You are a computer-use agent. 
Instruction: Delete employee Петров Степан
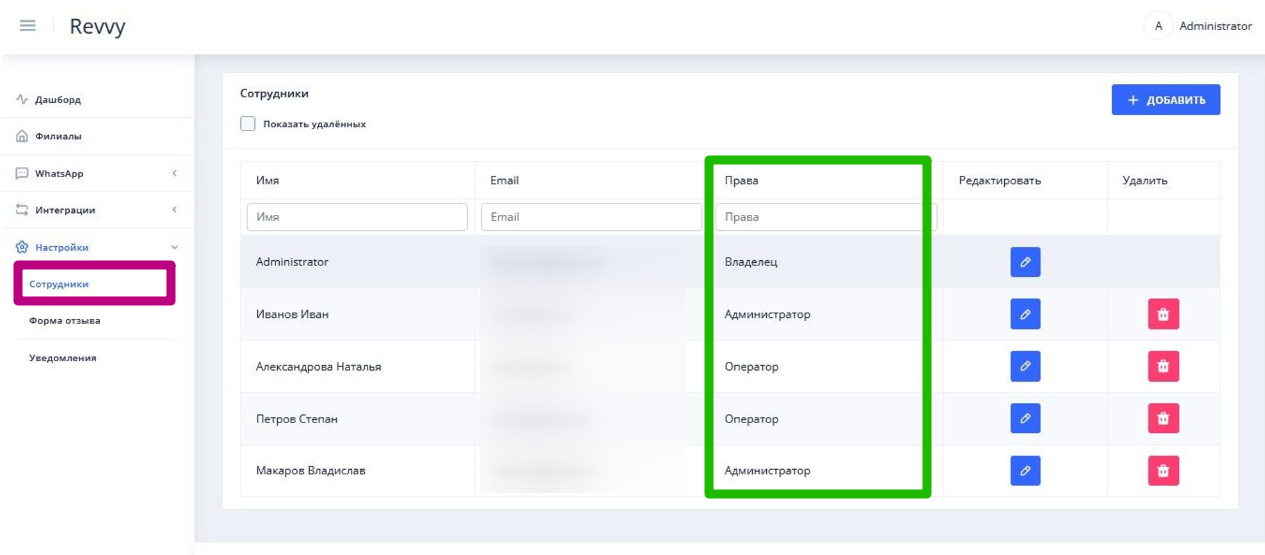[1163, 418]
